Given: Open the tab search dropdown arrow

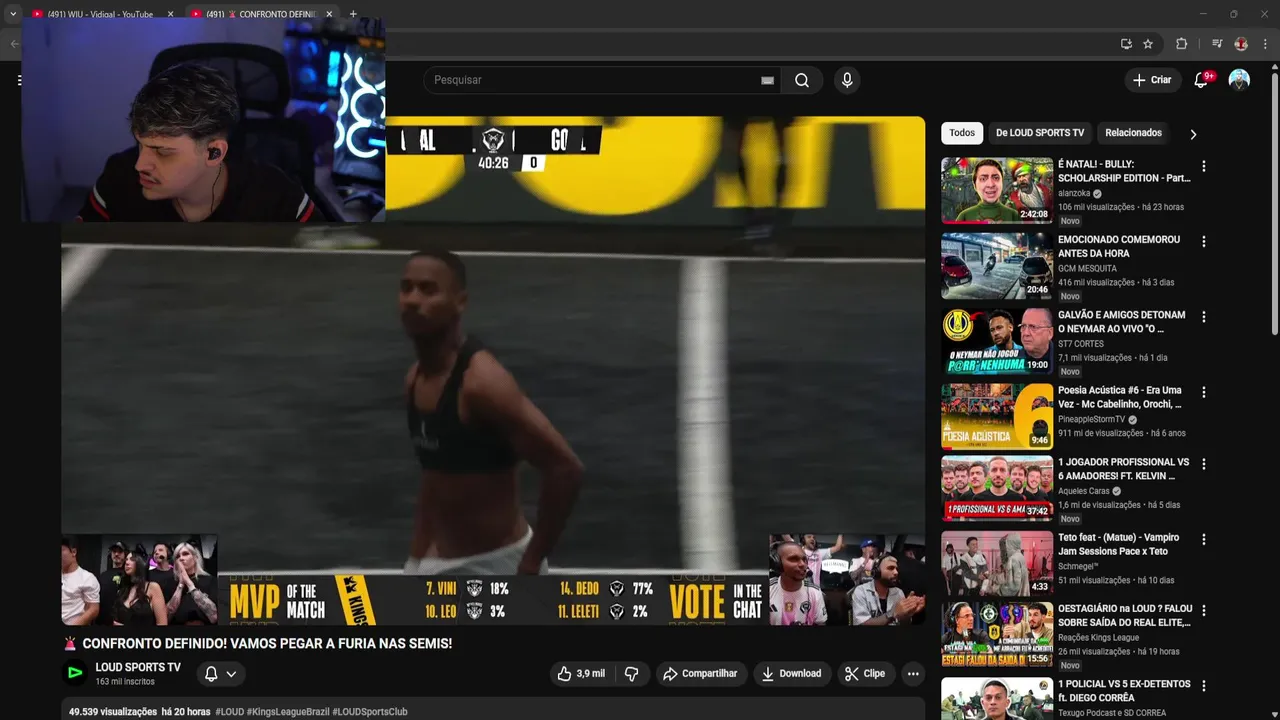Looking at the screenshot, I should coord(13,14).
